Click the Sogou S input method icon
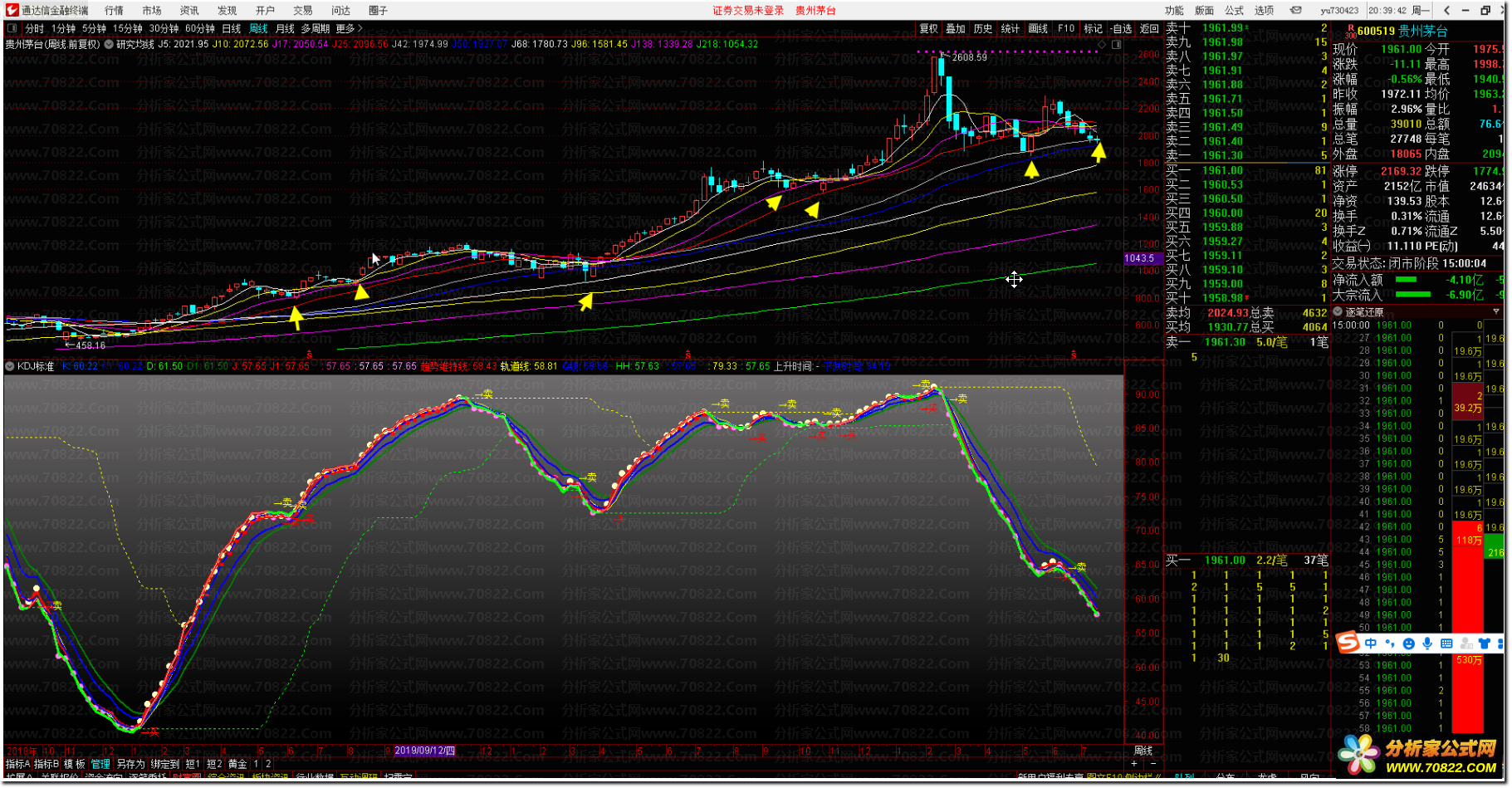This screenshot has height=788, width=1512. [1348, 643]
